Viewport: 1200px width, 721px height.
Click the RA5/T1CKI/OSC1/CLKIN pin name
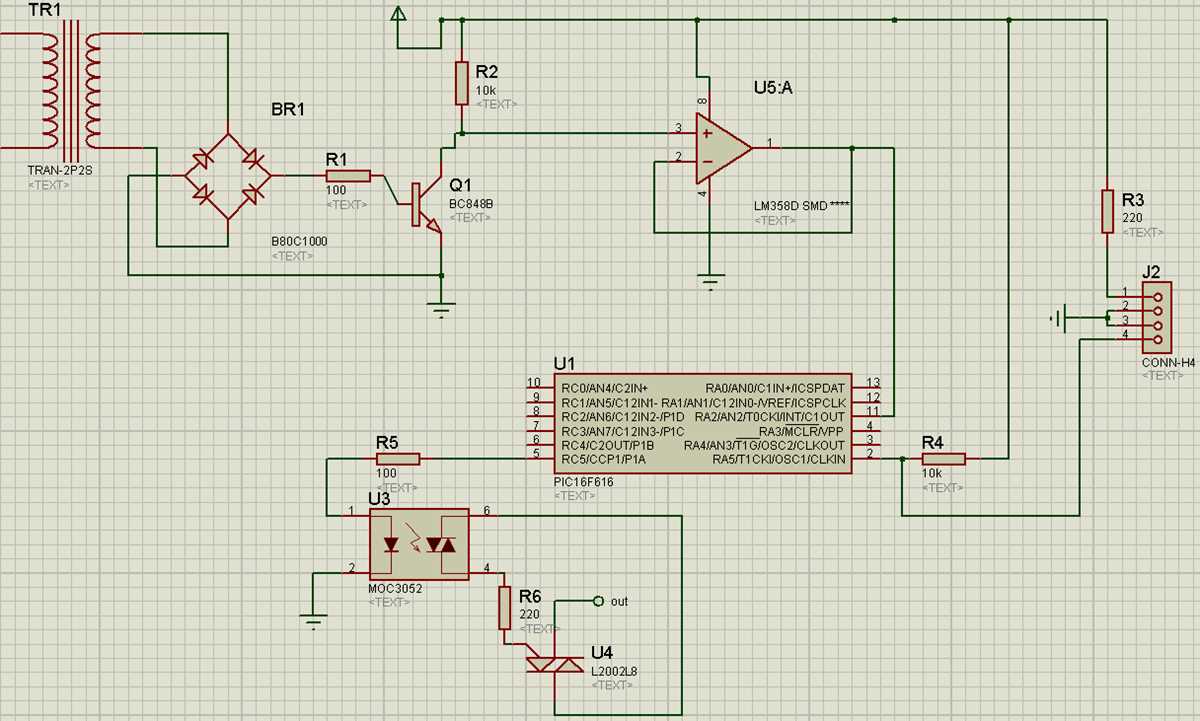tap(778, 459)
